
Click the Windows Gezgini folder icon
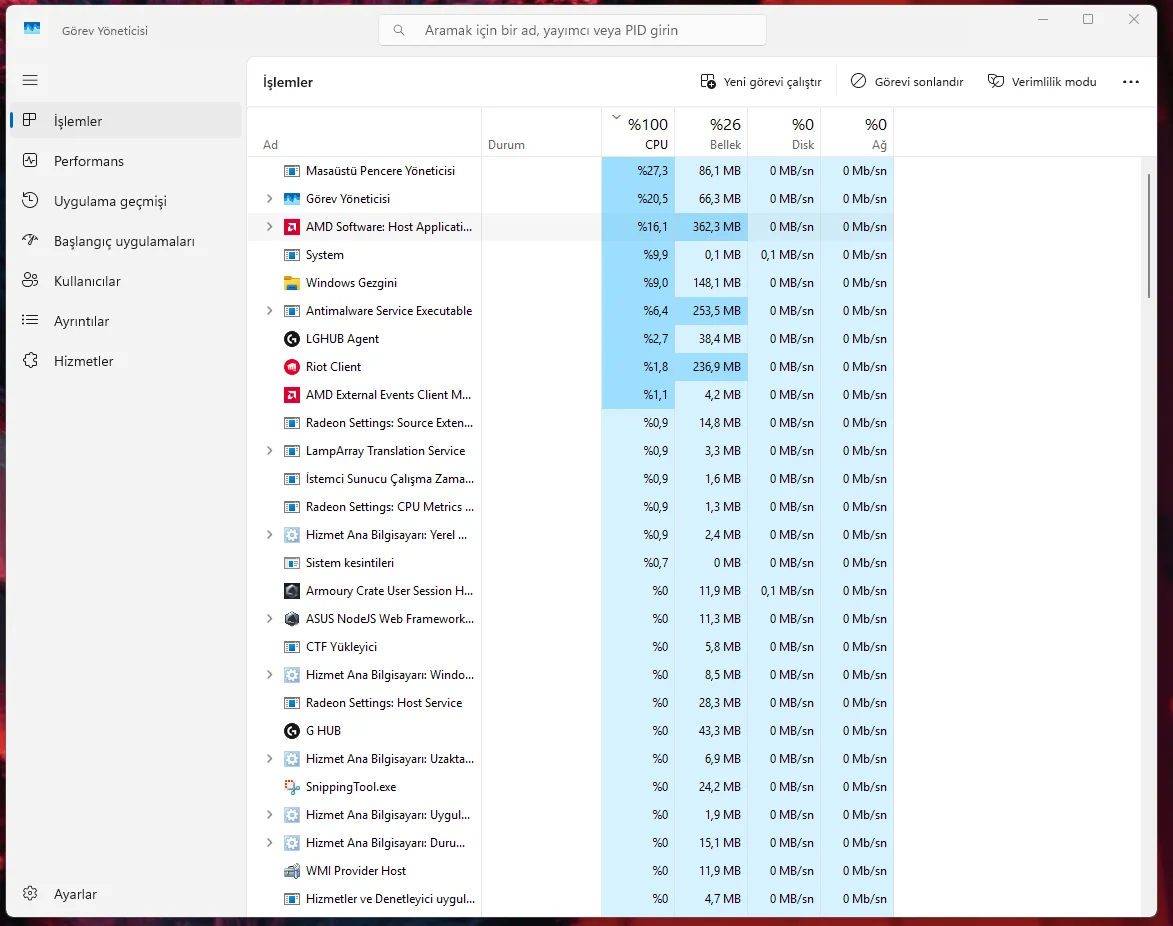pyautogui.click(x=292, y=283)
